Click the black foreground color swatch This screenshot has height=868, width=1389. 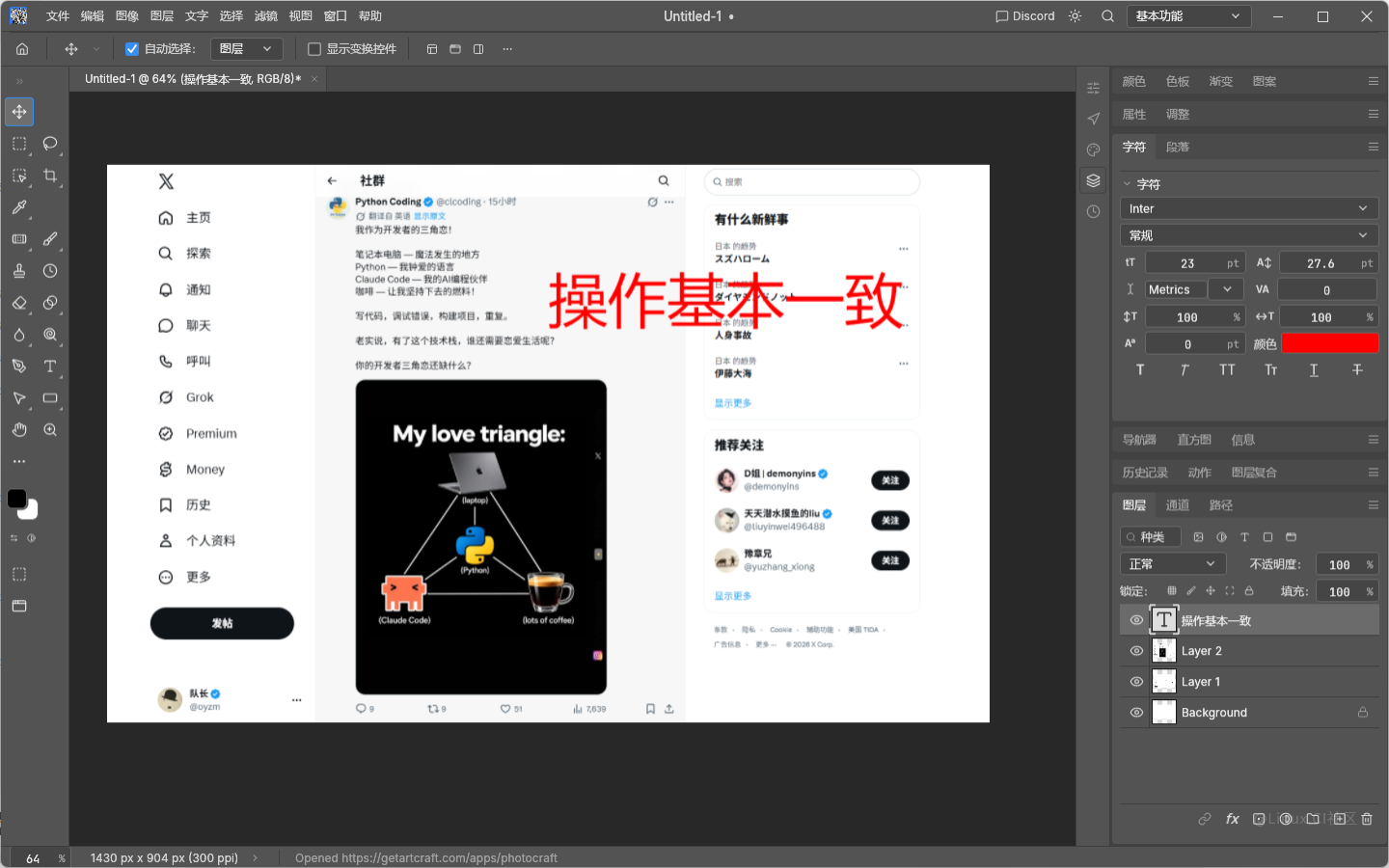[17, 499]
